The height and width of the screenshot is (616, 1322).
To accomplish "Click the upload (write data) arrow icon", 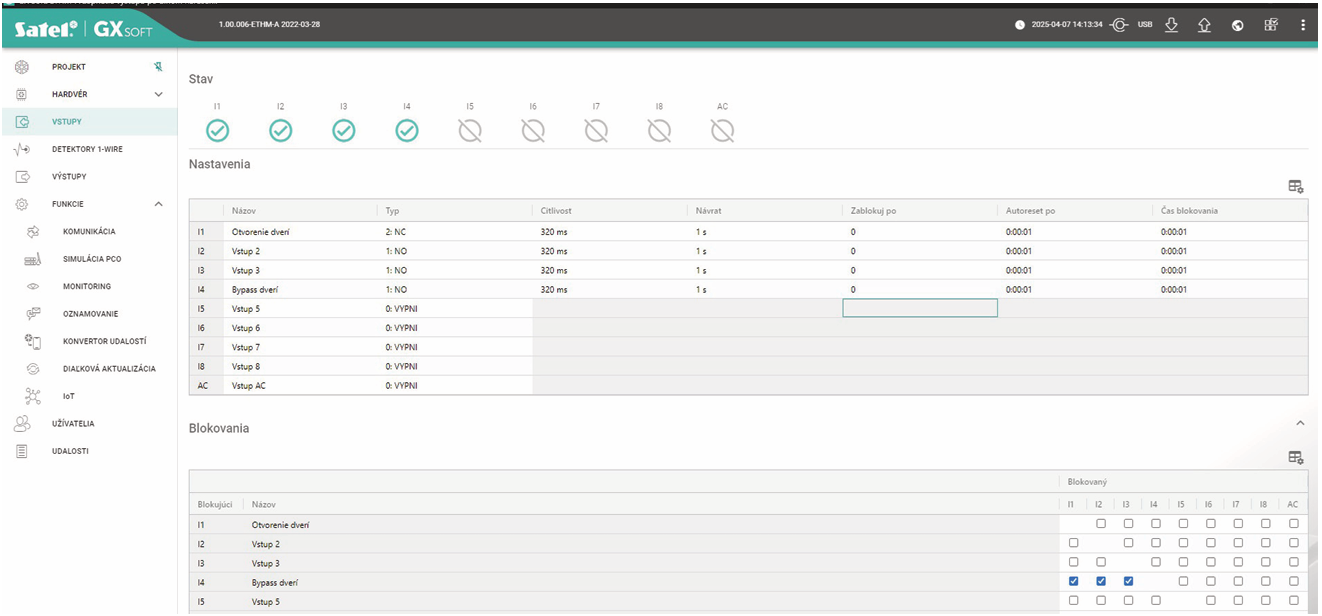I will click(1205, 25).
